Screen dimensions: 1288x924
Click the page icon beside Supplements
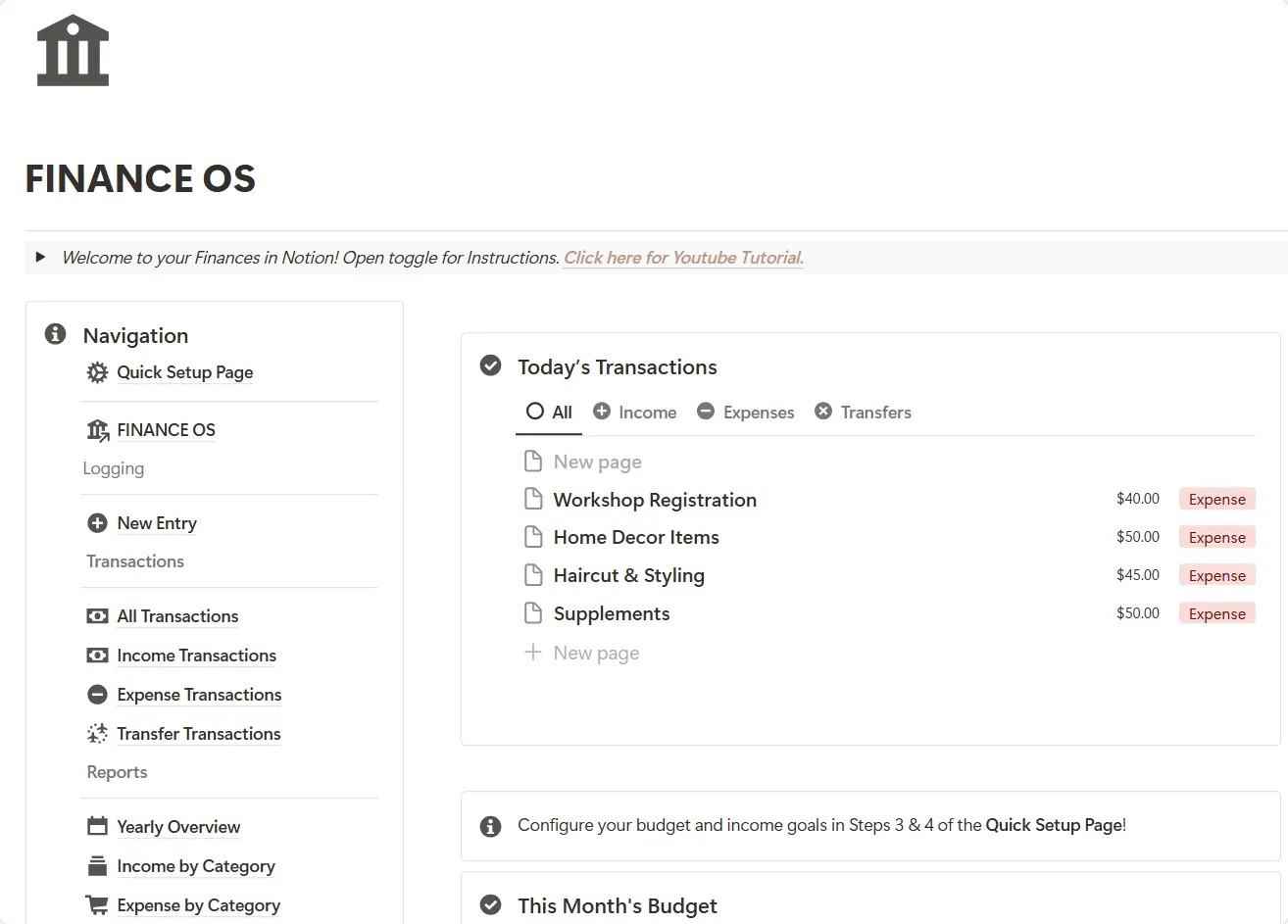(x=533, y=613)
